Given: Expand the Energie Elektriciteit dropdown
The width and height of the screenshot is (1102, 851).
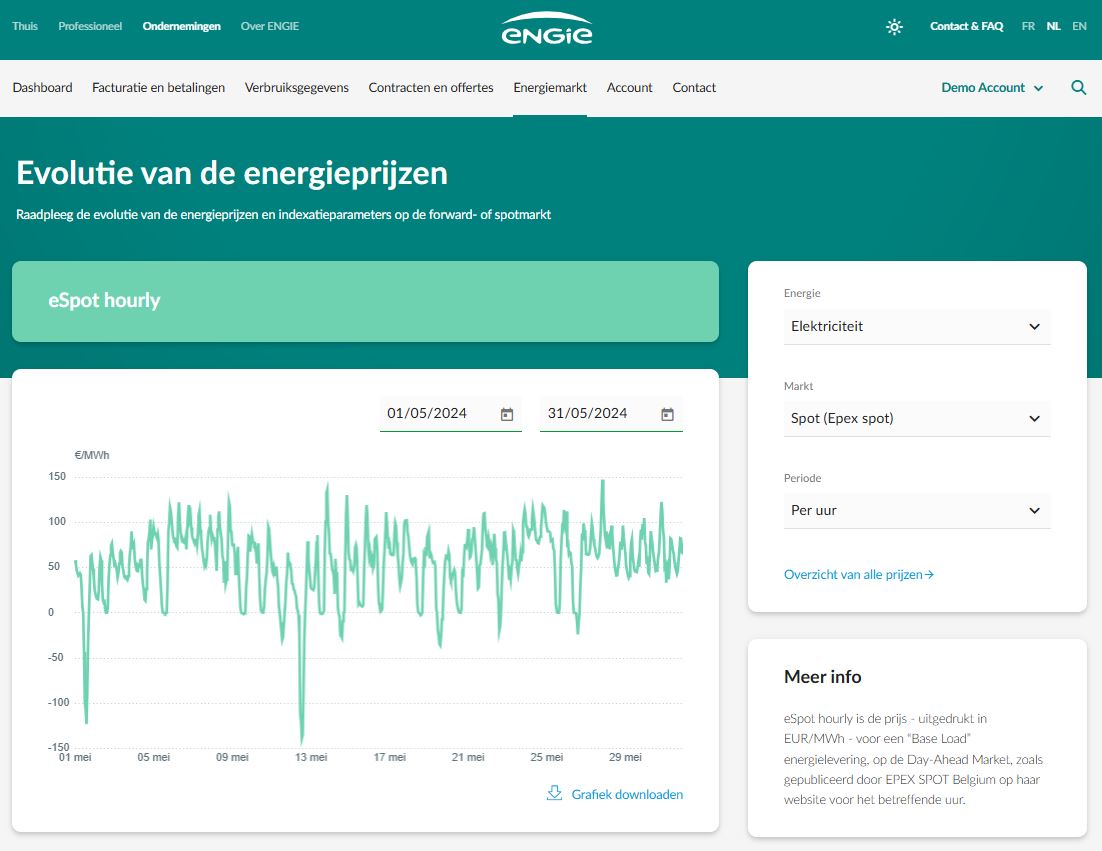Looking at the screenshot, I should [x=916, y=327].
